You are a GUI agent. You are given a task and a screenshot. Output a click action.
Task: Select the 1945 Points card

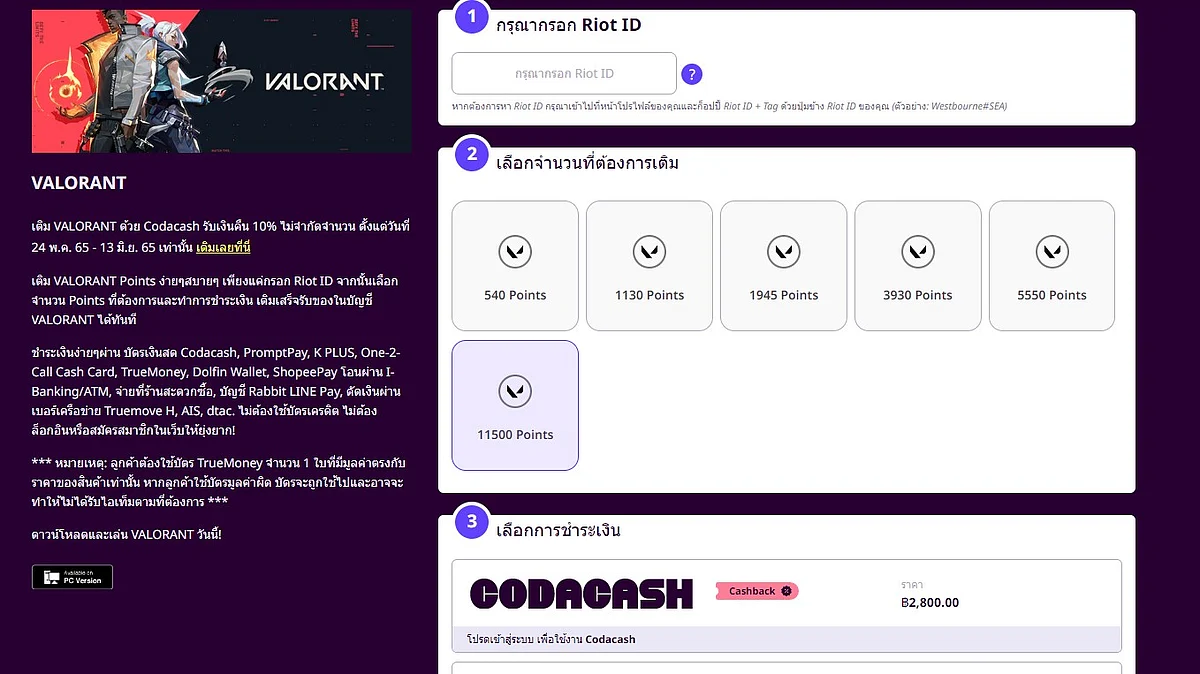pos(783,266)
